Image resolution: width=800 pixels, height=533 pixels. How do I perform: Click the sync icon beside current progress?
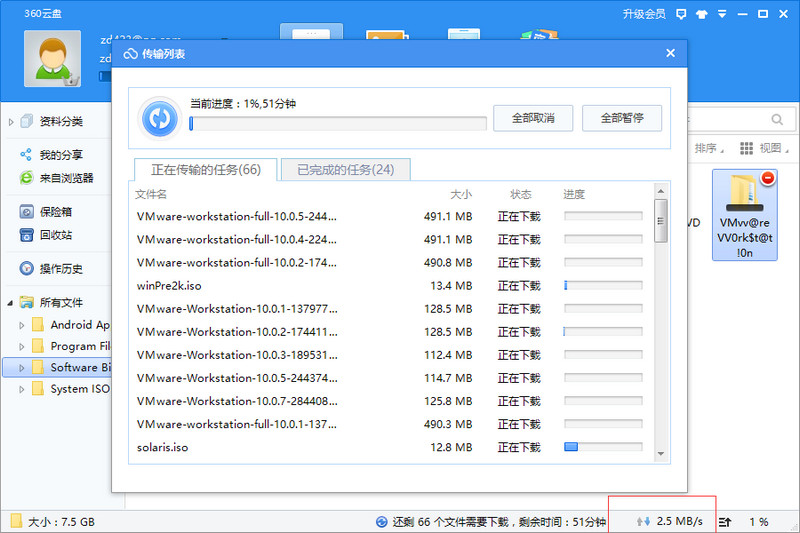pyautogui.click(x=160, y=119)
